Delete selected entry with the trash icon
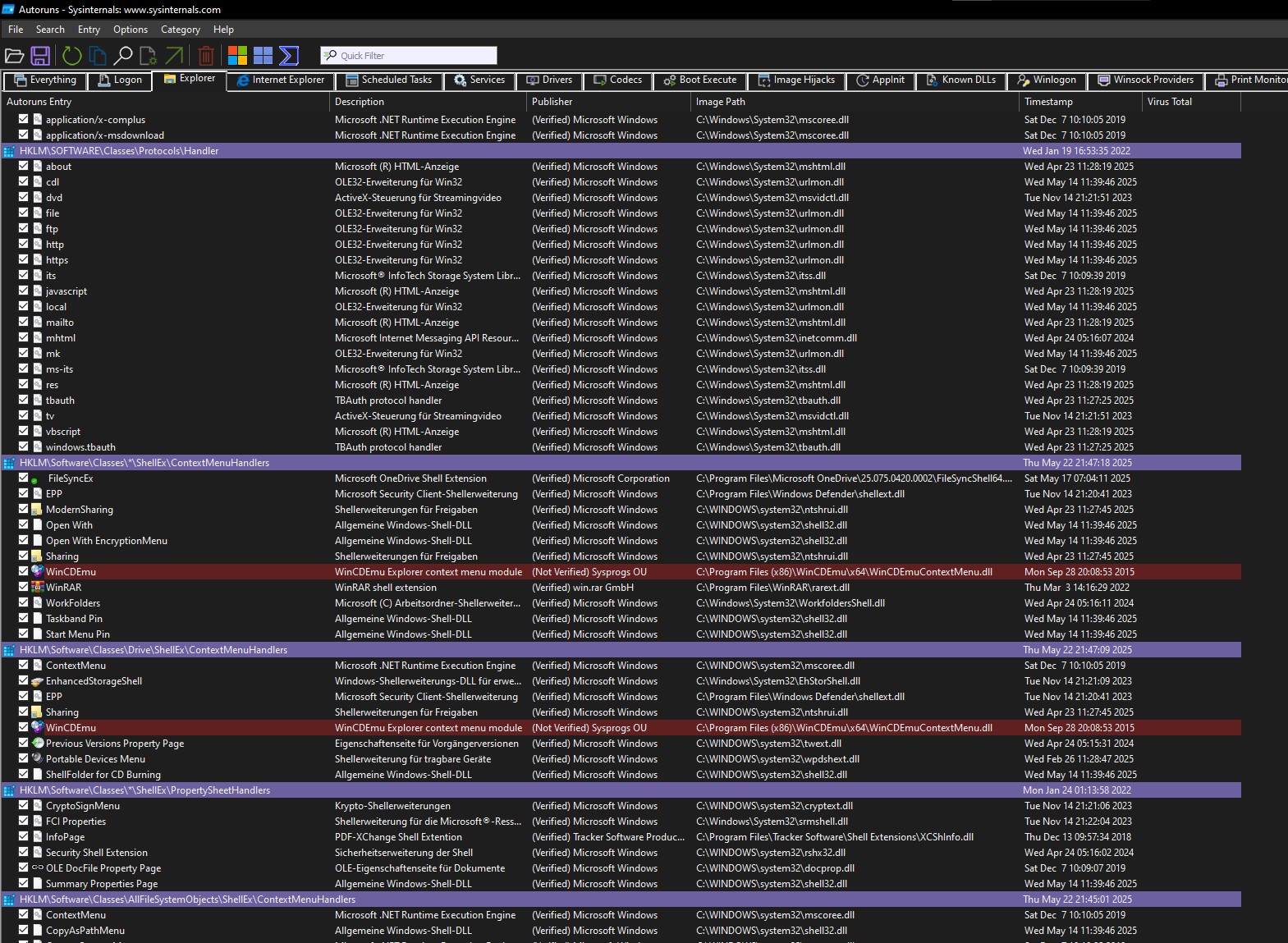The height and width of the screenshot is (943, 1288). point(206,56)
